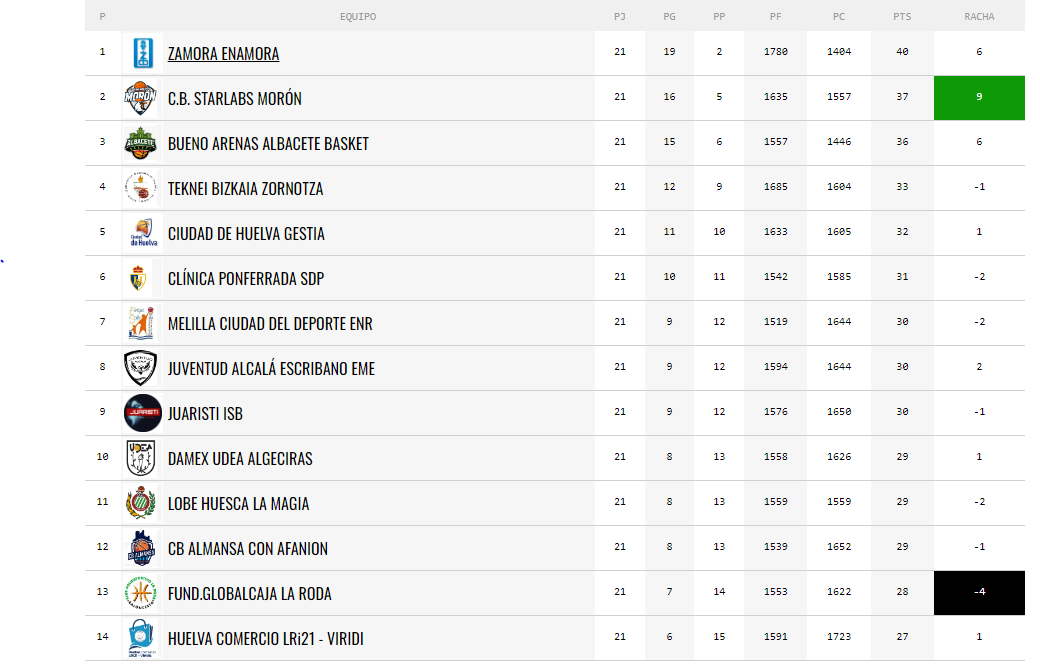Image resolution: width=1040 pixels, height=668 pixels.
Task: Sort table by the PTS column header
Action: coord(902,17)
